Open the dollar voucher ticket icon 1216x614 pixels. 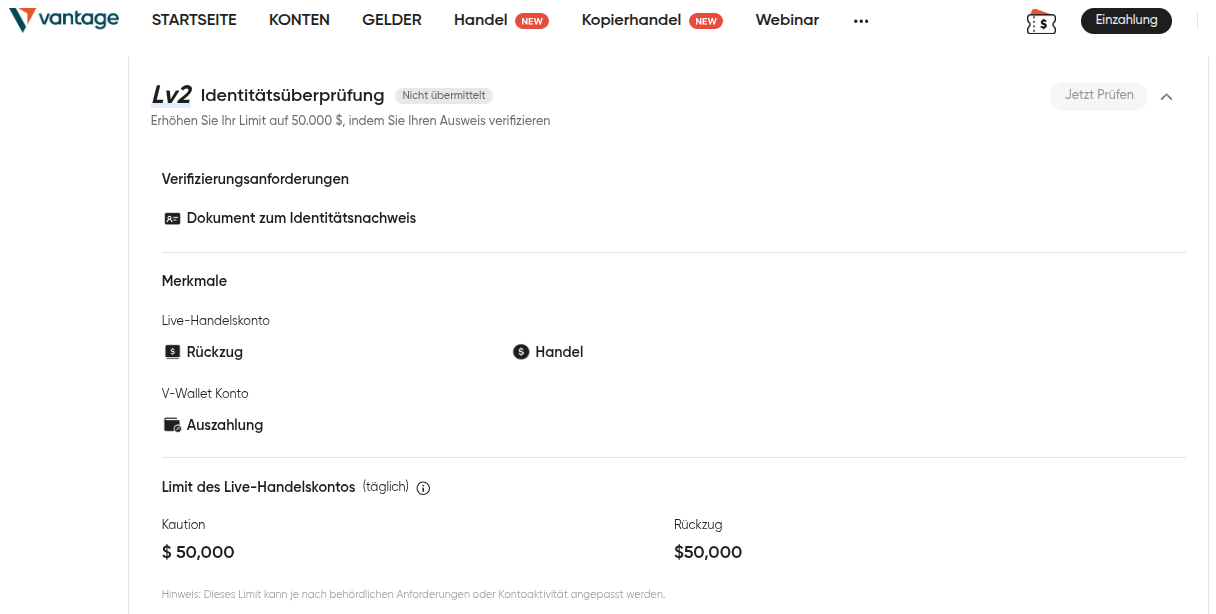pos(1040,20)
